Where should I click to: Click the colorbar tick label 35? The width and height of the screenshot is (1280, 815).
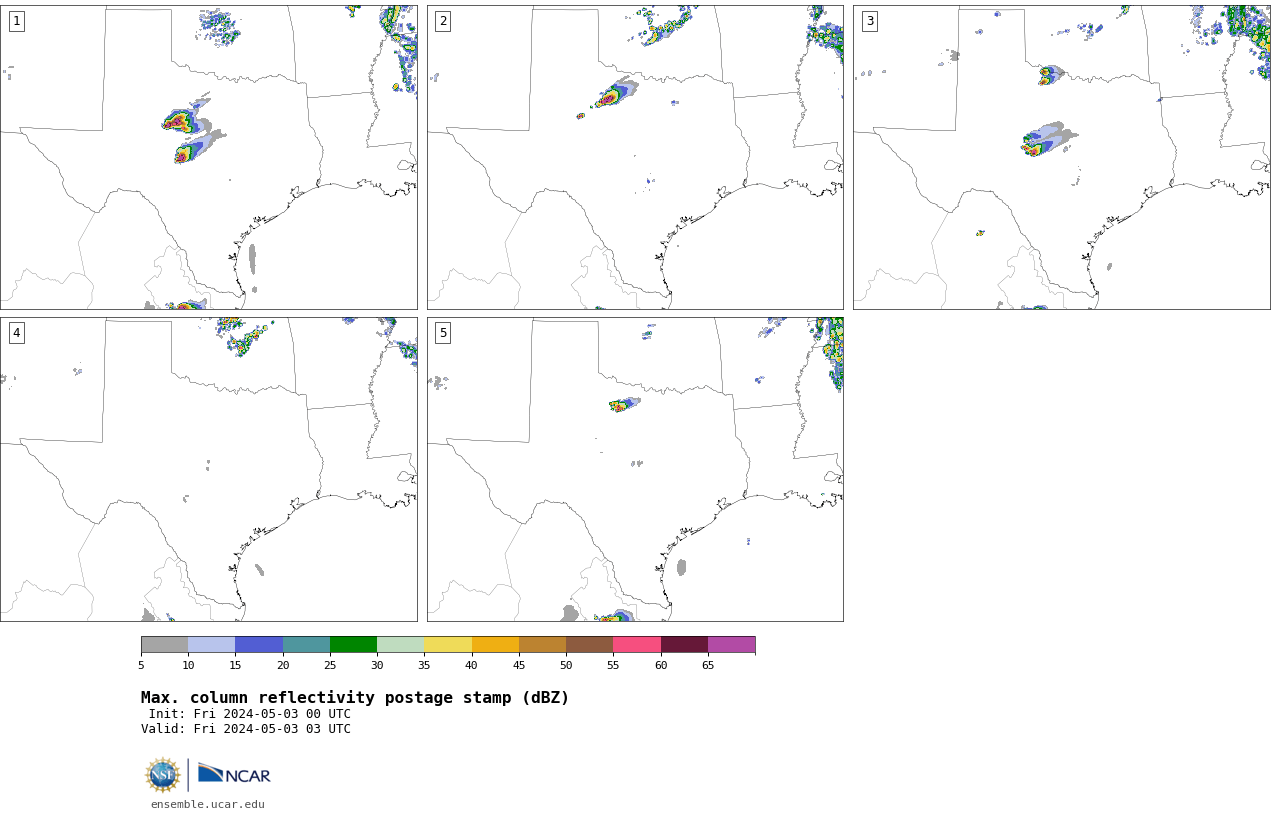(x=424, y=665)
